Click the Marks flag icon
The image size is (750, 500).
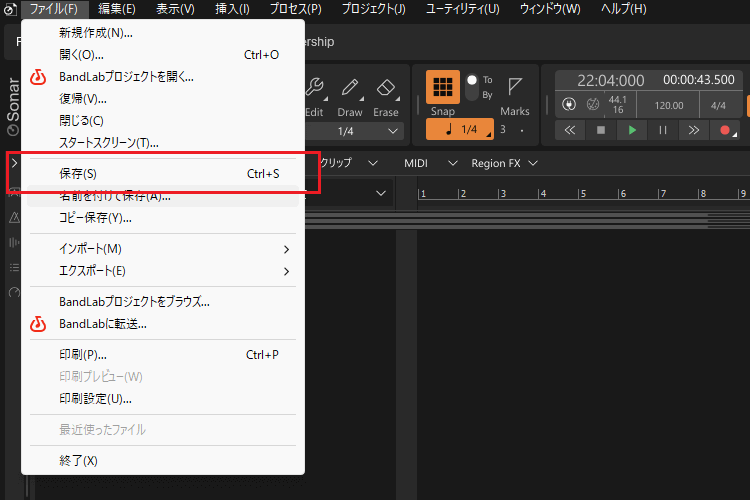pyautogui.click(x=515, y=87)
